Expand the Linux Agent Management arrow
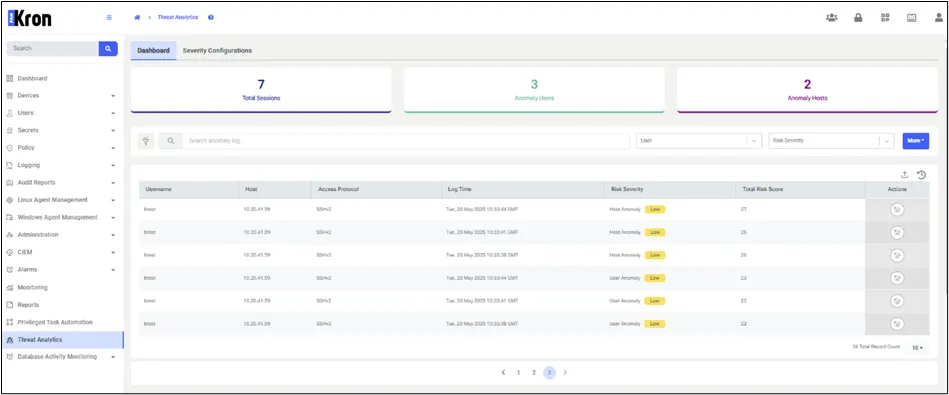The height and width of the screenshot is (395, 949). pyautogui.click(x=113, y=200)
